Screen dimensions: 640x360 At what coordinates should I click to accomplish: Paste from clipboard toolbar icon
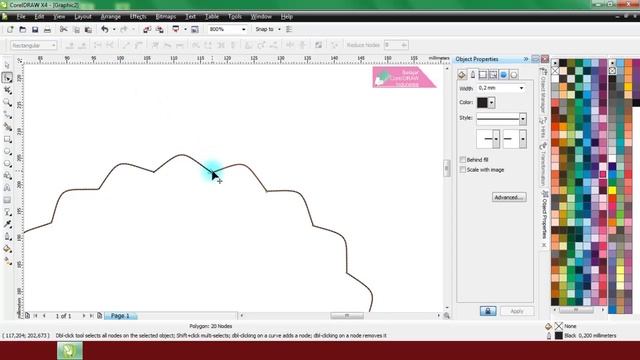point(88,29)
